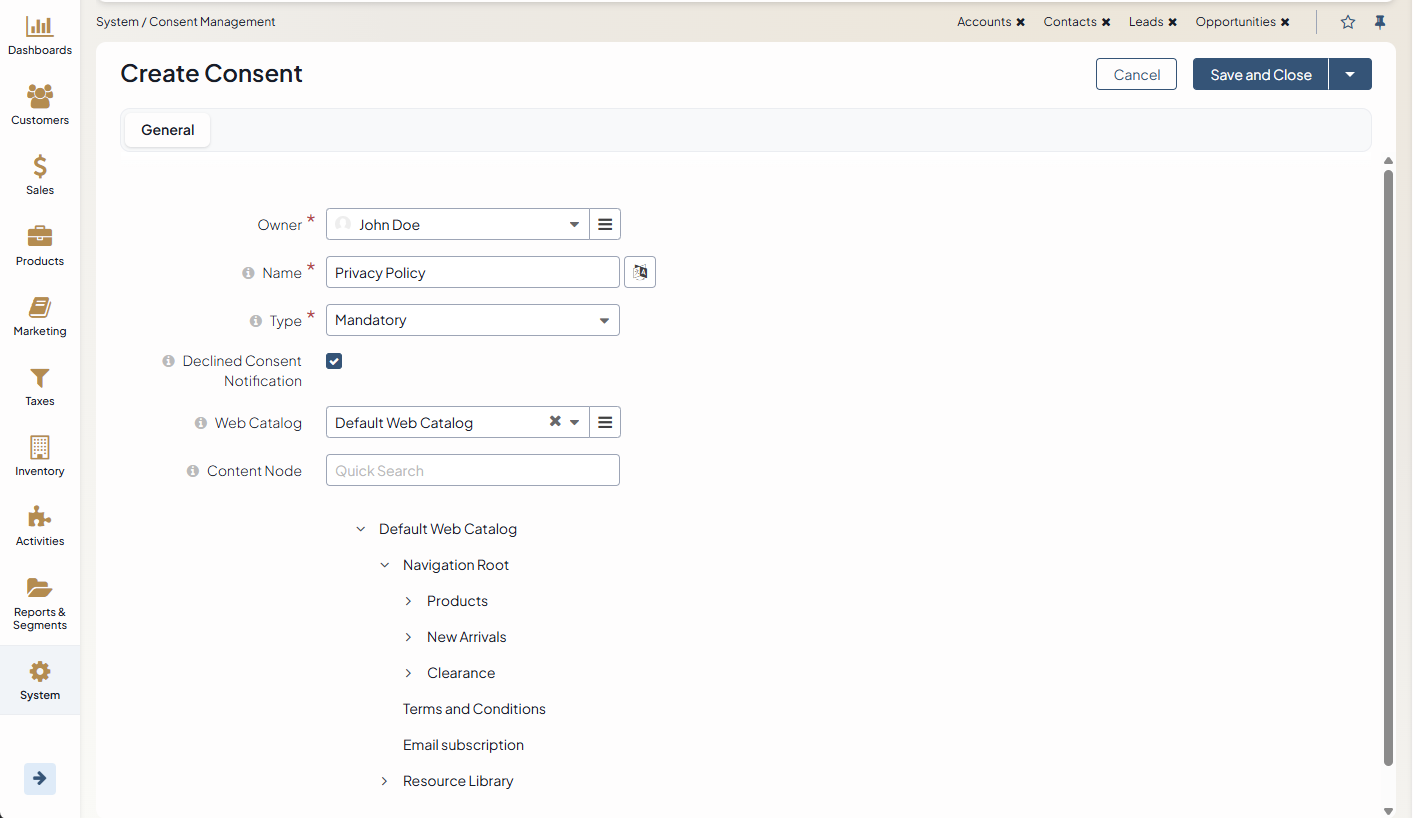The image size is (1413, 818).
Task: Click the Cancel button
Action: click(1136, 74)
